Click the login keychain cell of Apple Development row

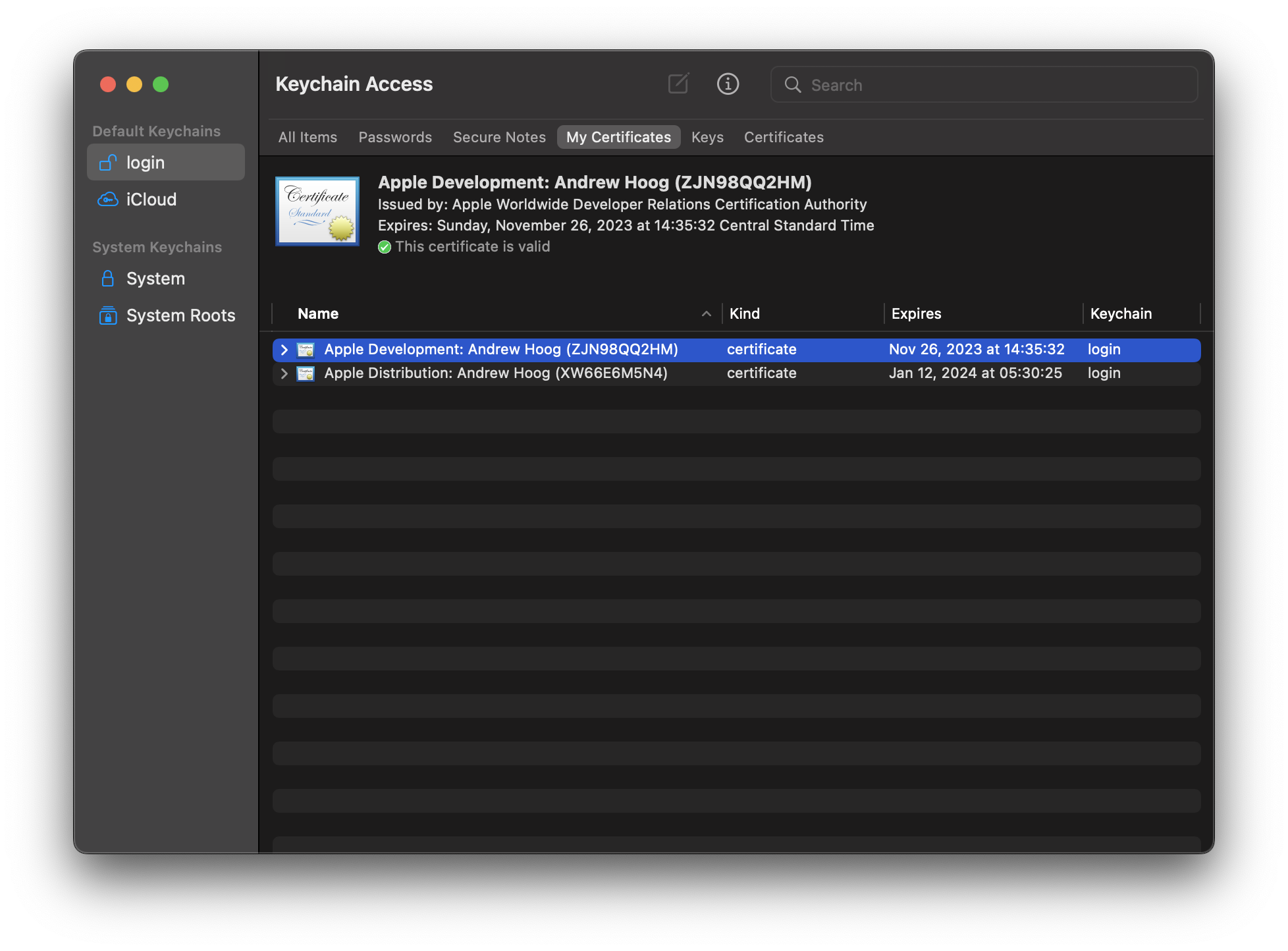1104,350
